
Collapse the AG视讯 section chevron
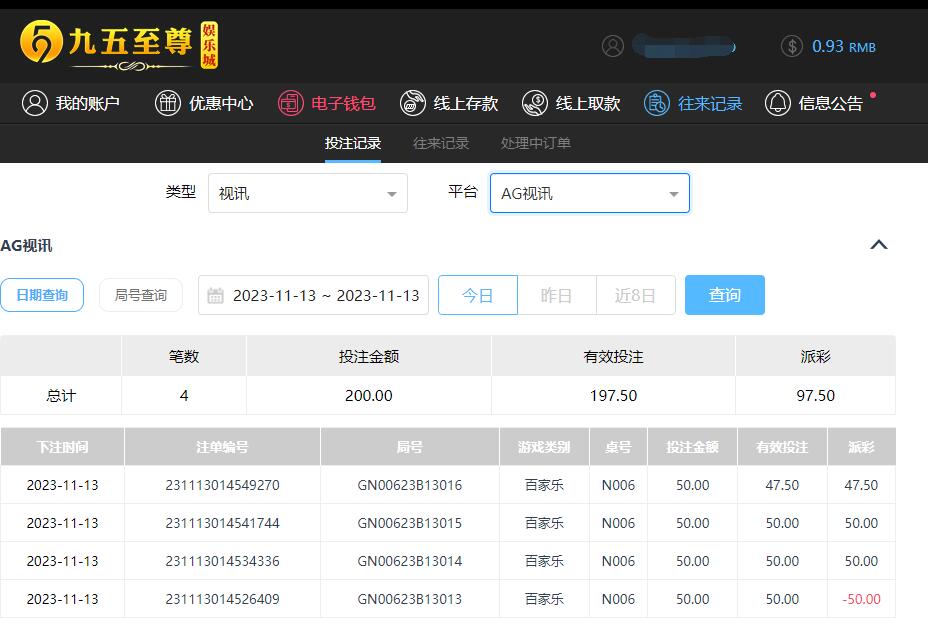[879, 244]
